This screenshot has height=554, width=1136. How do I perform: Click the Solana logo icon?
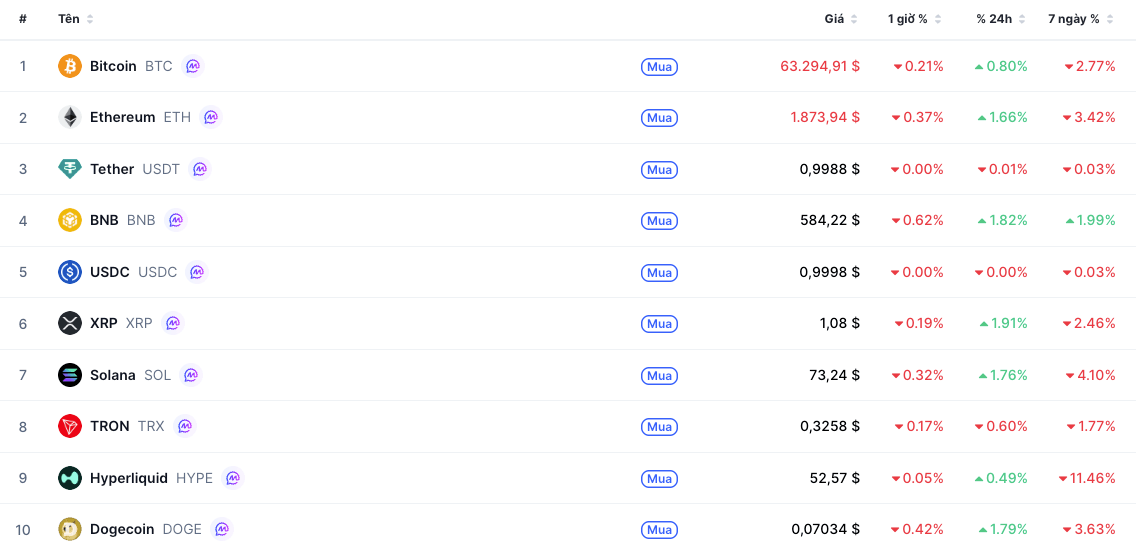(x=70, y=374)
